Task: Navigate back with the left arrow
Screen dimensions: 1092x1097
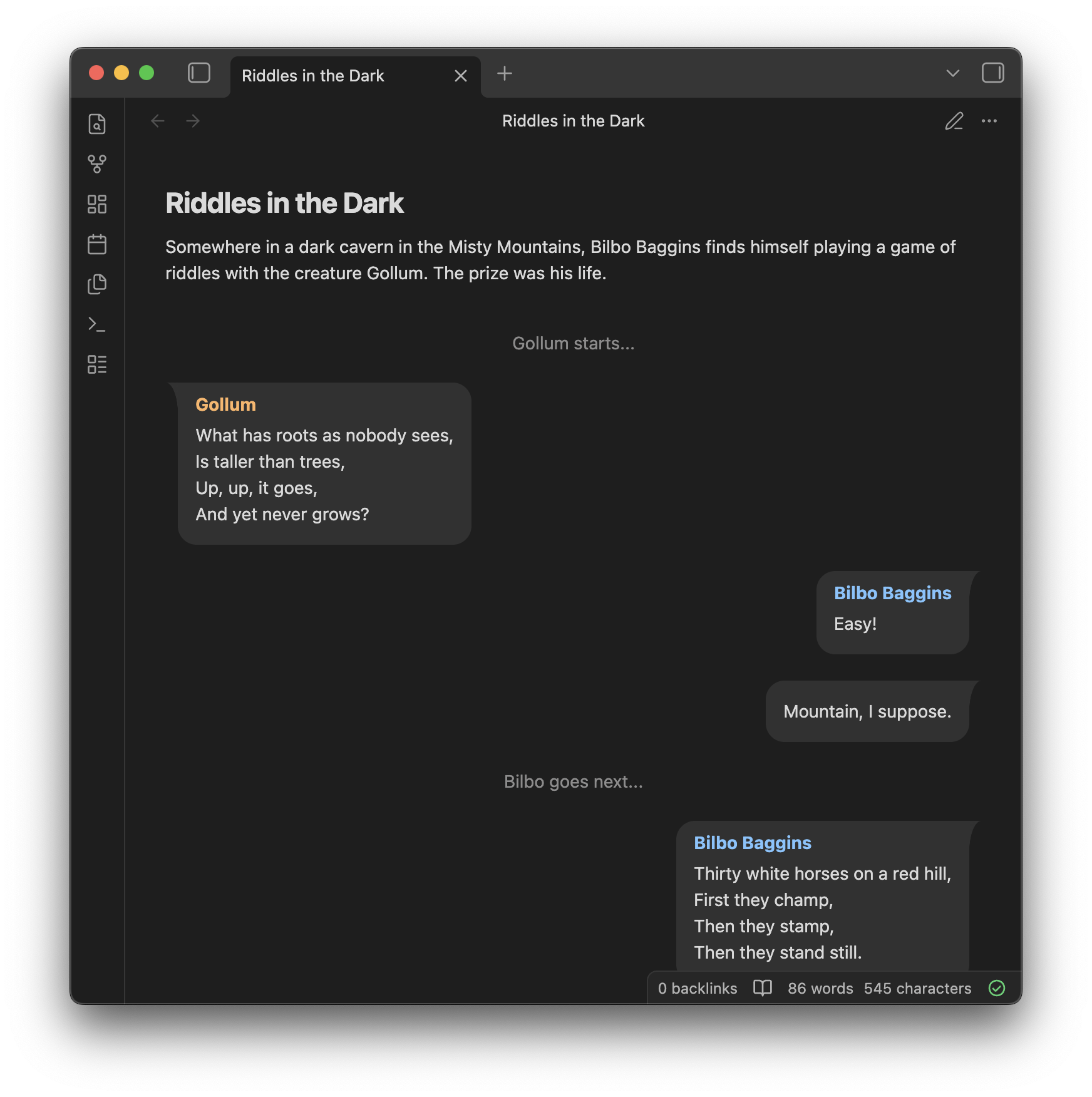Action: (158, 121)
